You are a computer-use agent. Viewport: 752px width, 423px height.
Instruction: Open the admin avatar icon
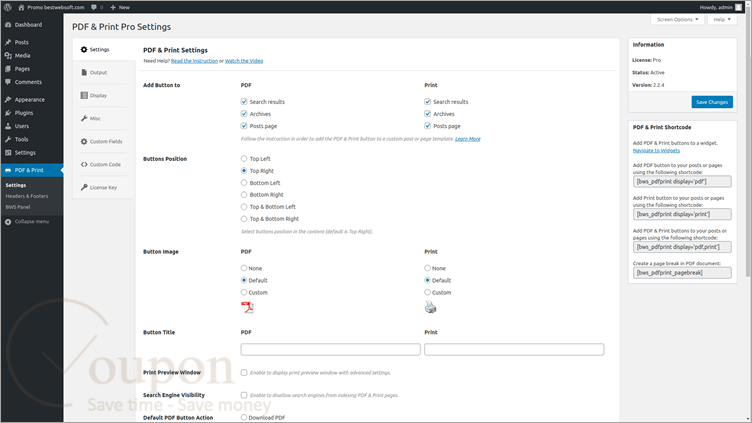739,7
